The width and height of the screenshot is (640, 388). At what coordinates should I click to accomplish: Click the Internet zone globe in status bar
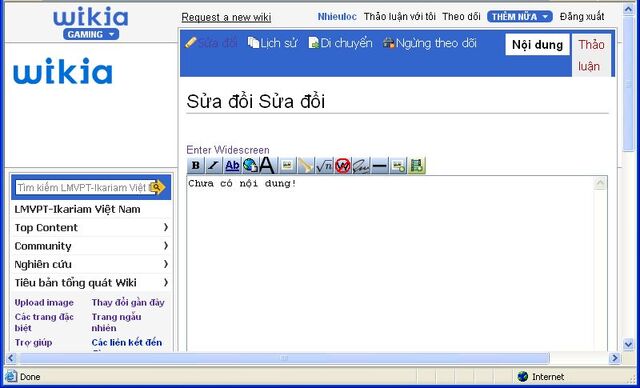[x=522, y=377]
